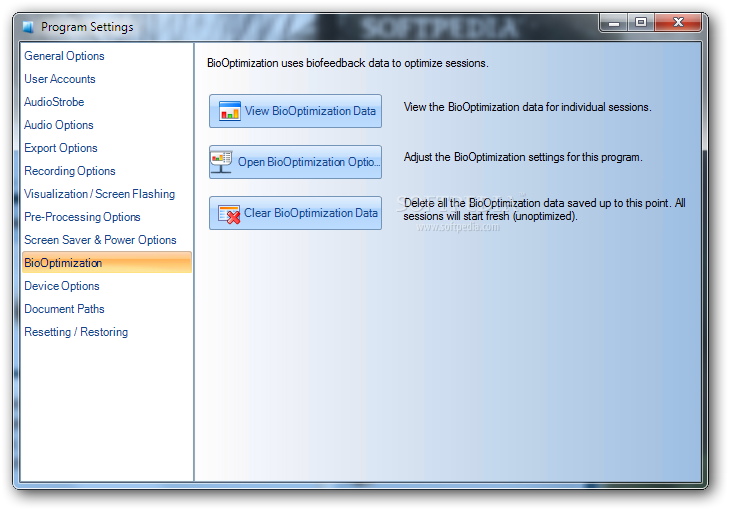Image resolution: width=729 pixels, height=510 pixels.
Task: Click the red X icon on Clear BioOptimization Data
Action: coord(229,214)
